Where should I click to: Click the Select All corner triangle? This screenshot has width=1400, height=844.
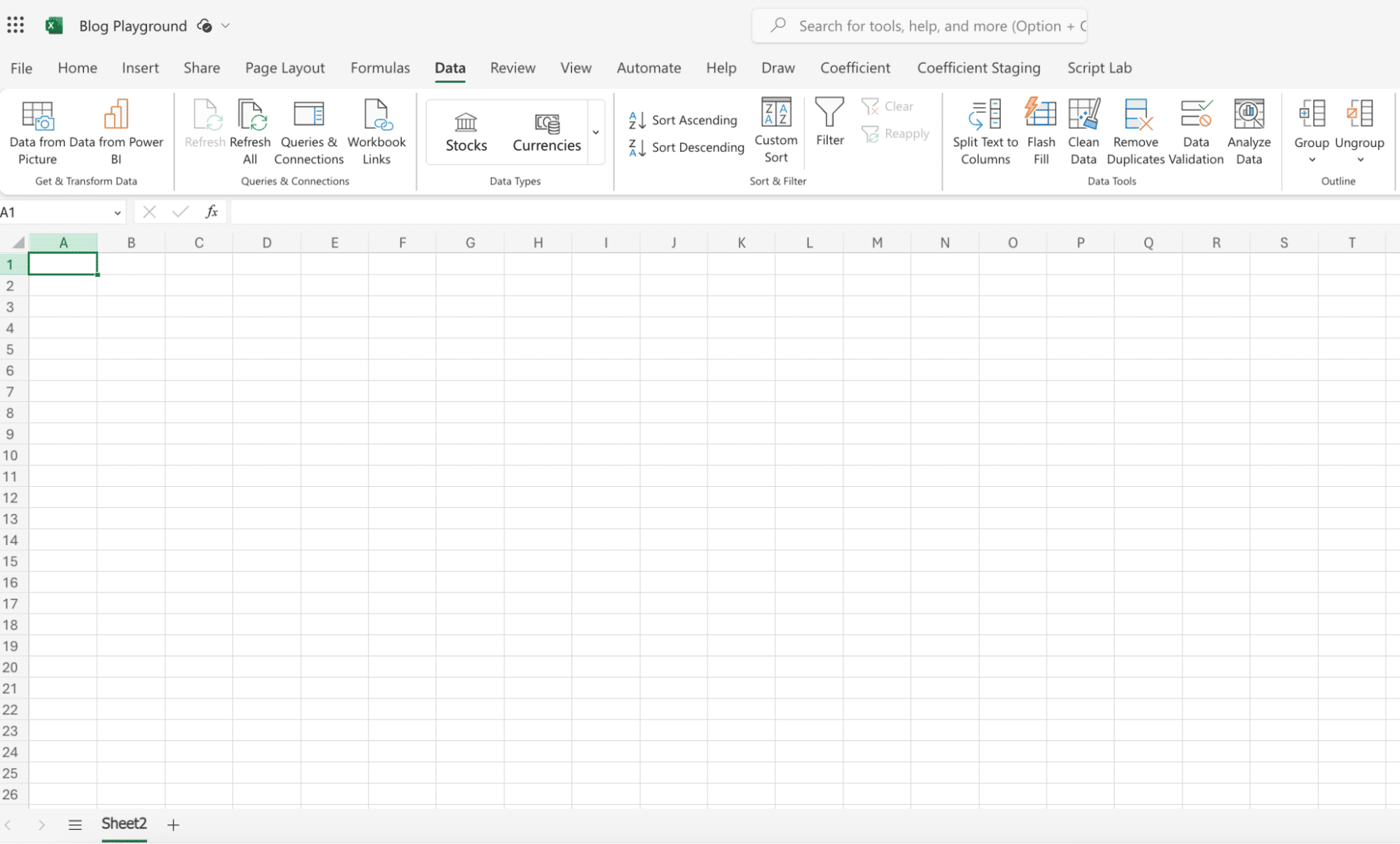[x=18, y=242]
